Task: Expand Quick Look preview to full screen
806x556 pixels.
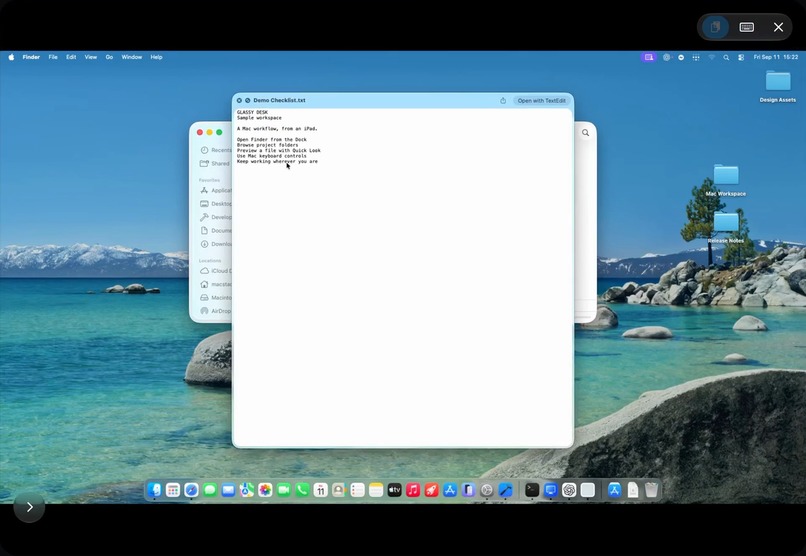Action: pyautogui.click(x=247, y=101)
